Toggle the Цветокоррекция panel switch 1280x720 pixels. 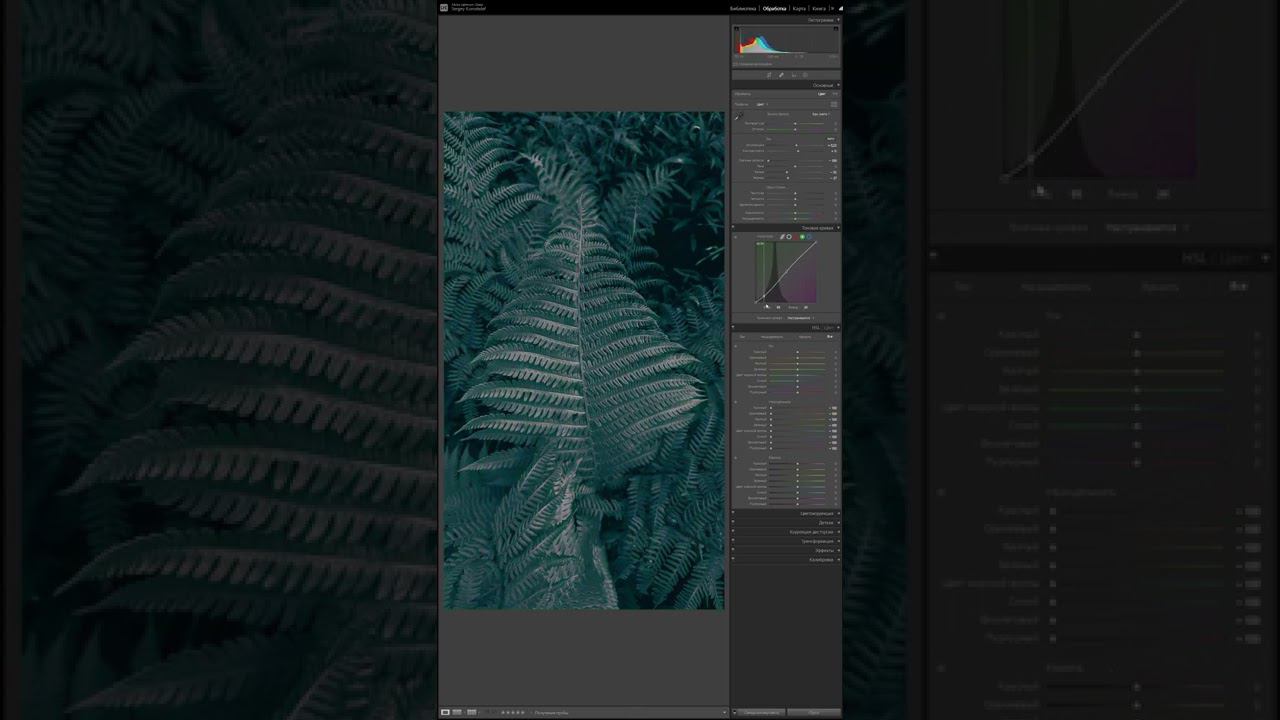(x=734, y=513)
